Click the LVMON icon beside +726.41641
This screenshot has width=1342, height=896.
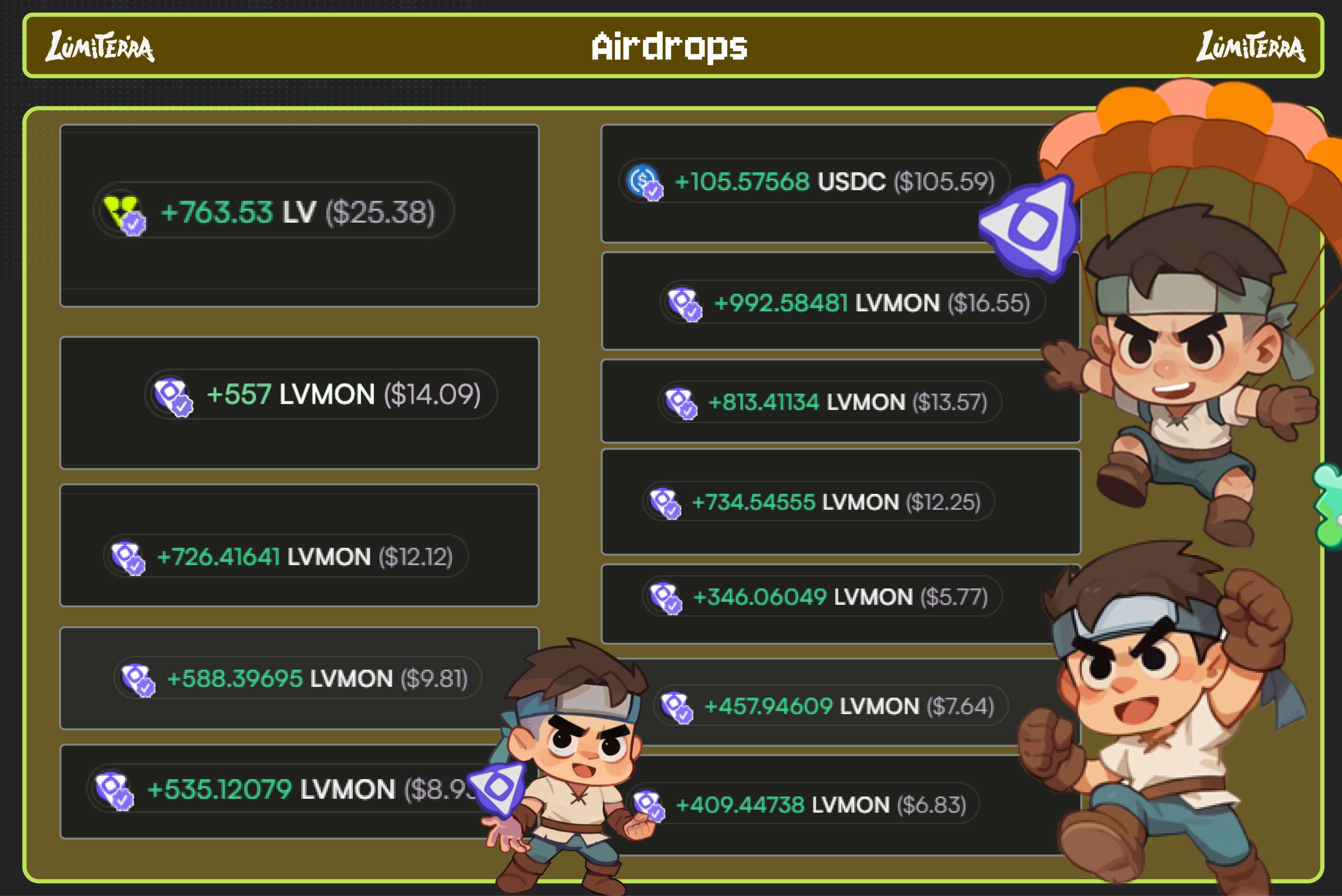128,557
